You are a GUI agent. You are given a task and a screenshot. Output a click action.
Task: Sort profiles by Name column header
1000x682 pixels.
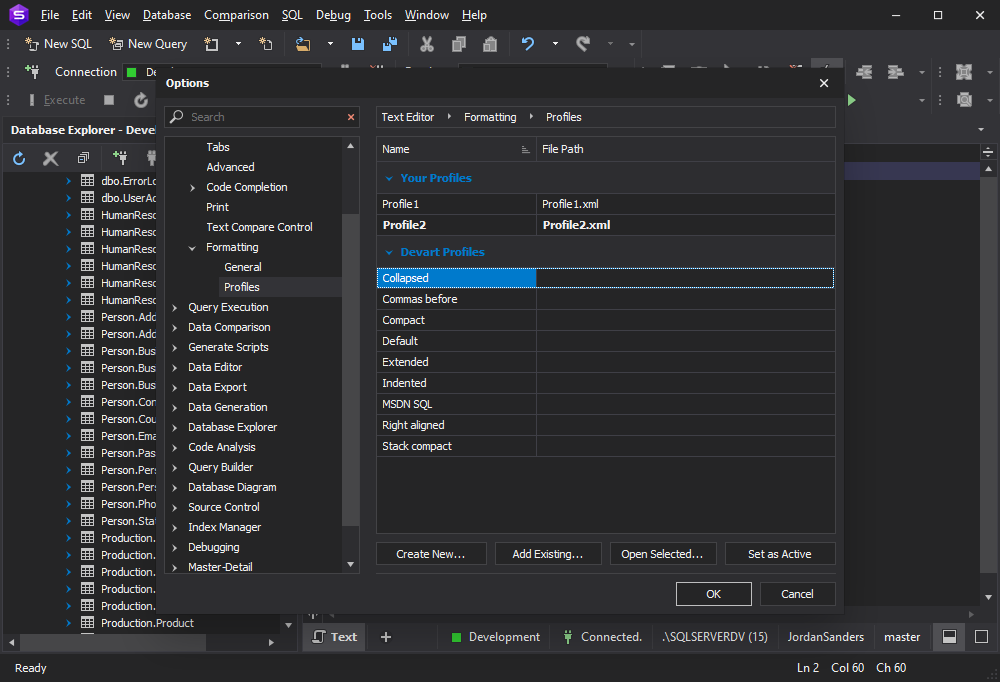pyautogui.click(x=456, y=149)
